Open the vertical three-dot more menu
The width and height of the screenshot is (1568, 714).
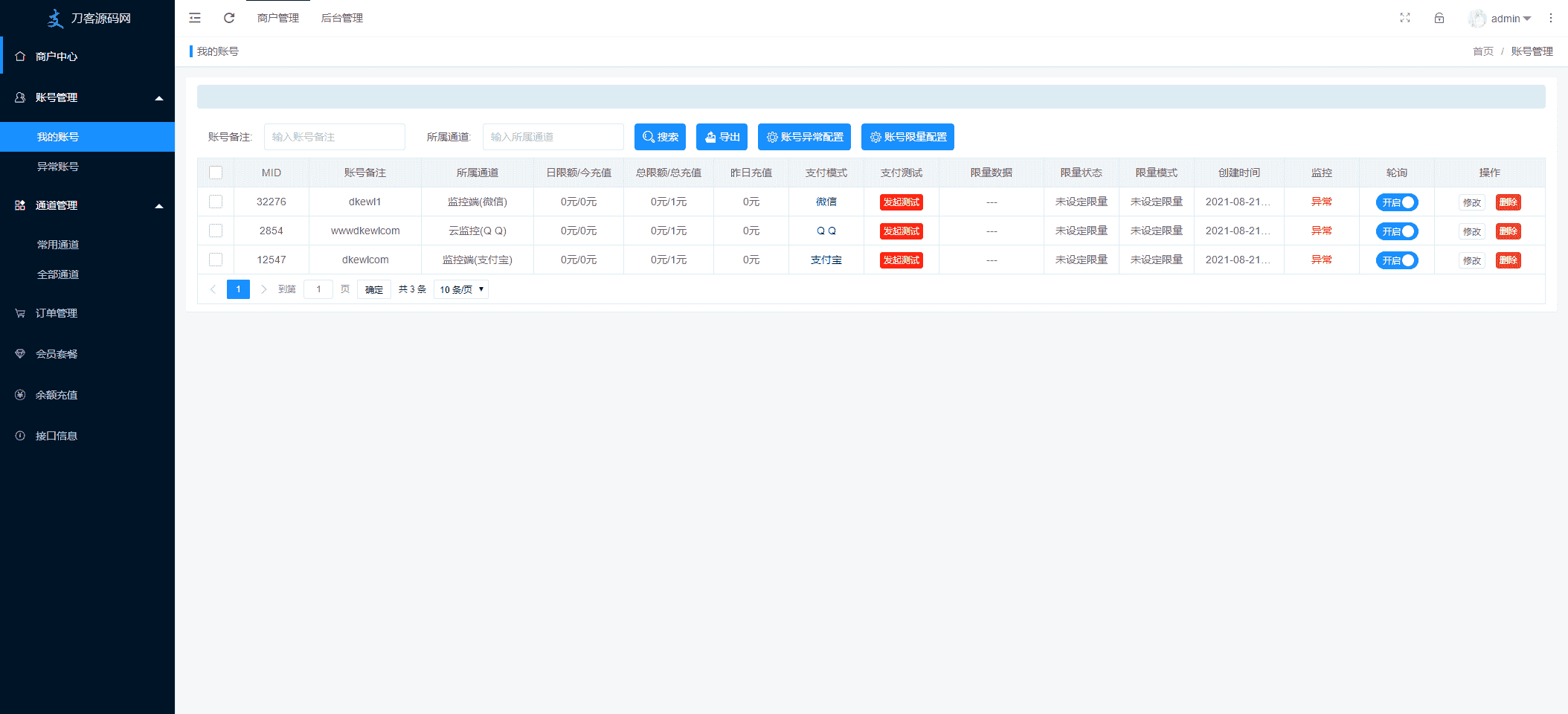coord(1551,18)
